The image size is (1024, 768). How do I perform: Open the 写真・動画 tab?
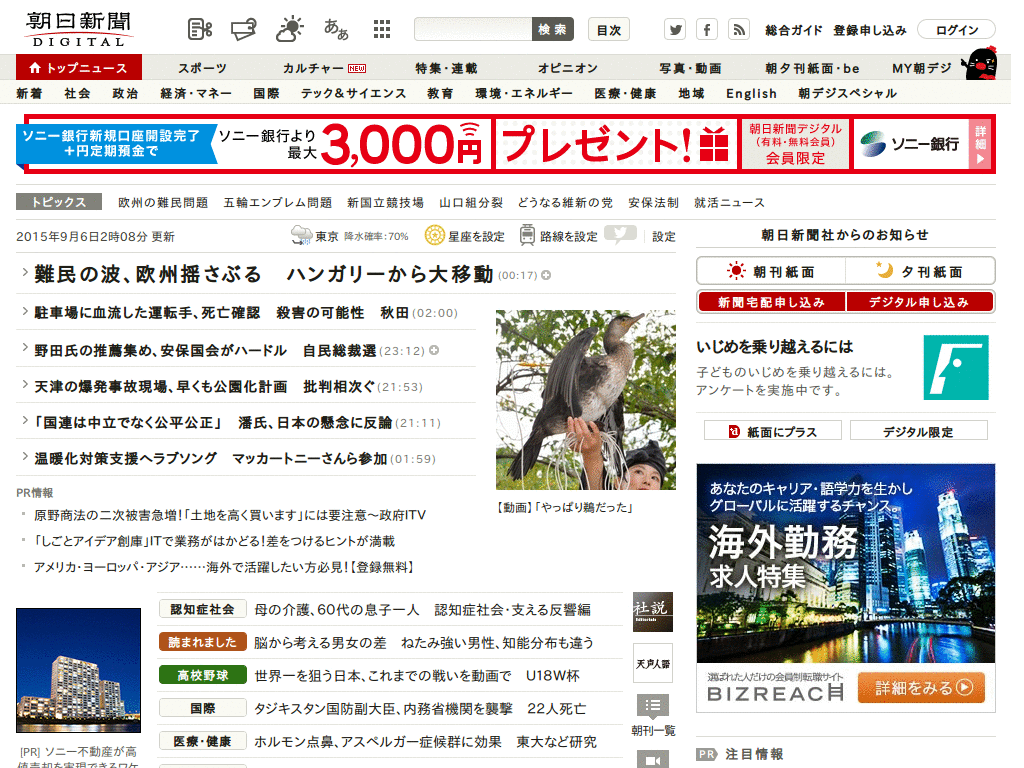tap(690, 68)
